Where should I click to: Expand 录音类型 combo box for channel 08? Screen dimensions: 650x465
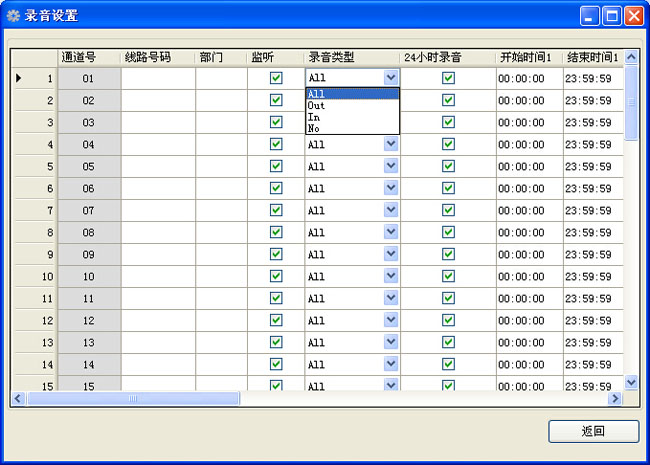click(x=390, y=232)
